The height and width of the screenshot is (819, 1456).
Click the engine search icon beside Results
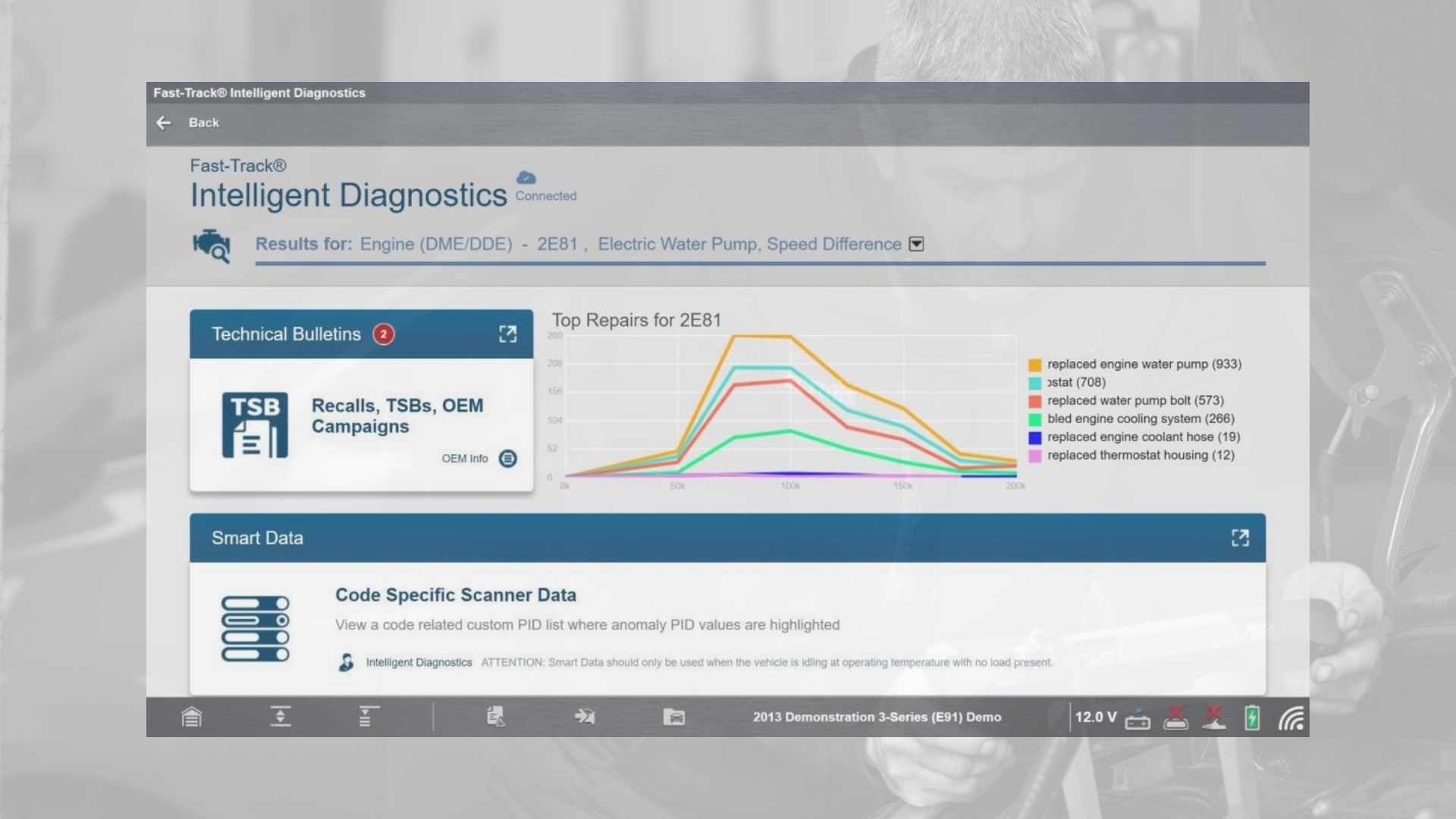tap(212, 246)
